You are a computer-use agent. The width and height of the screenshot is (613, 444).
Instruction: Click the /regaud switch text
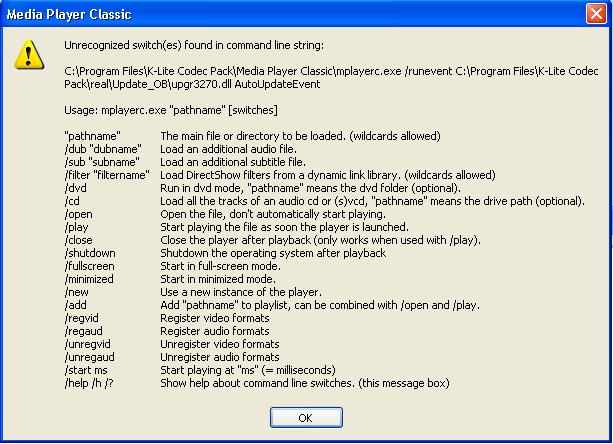(x=84, y=331)
